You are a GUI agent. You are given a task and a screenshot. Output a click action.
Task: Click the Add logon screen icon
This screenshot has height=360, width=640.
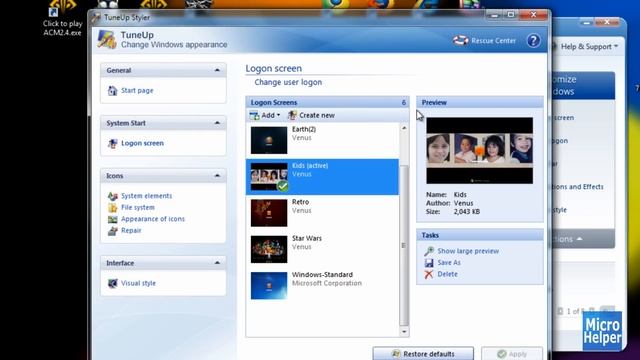(254, 116)
